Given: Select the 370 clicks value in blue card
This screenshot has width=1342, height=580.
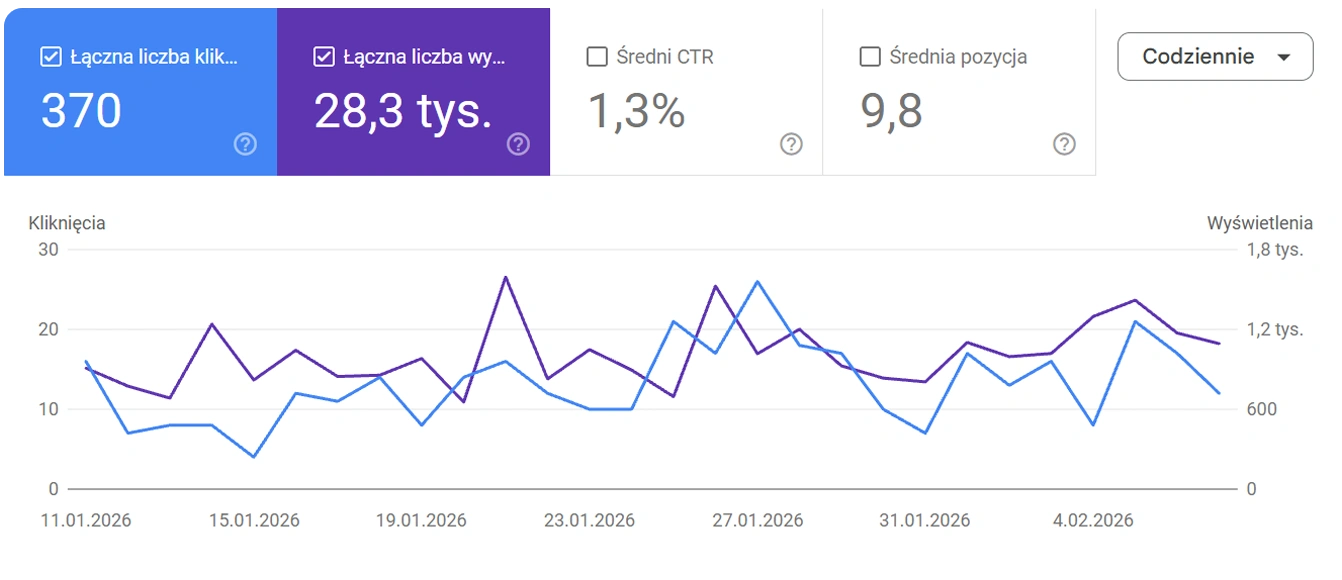Looking at the screenshot, I should (x=81, y=110).
